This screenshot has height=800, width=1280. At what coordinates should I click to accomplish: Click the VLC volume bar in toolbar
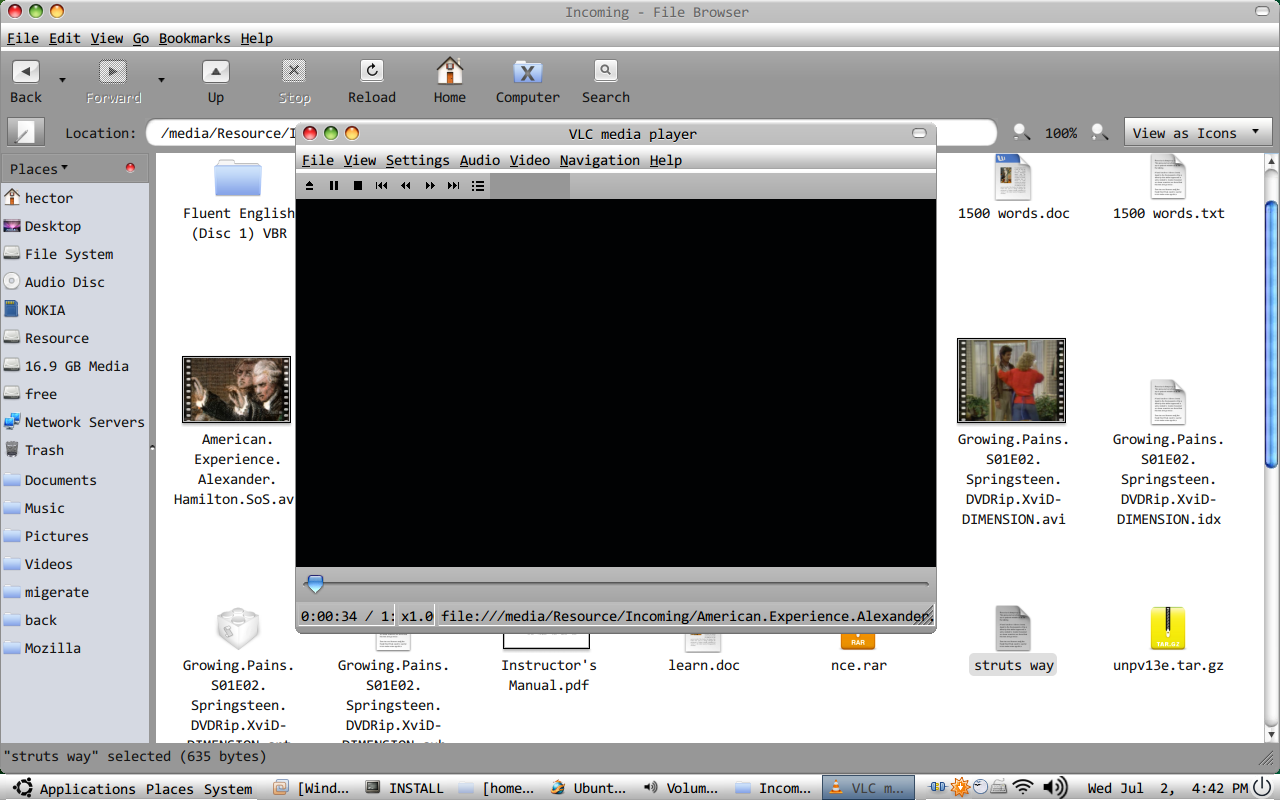coord(530,186)
